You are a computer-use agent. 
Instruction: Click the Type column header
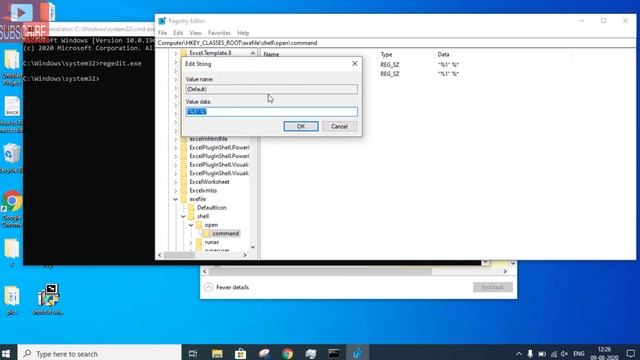[386, 54]
